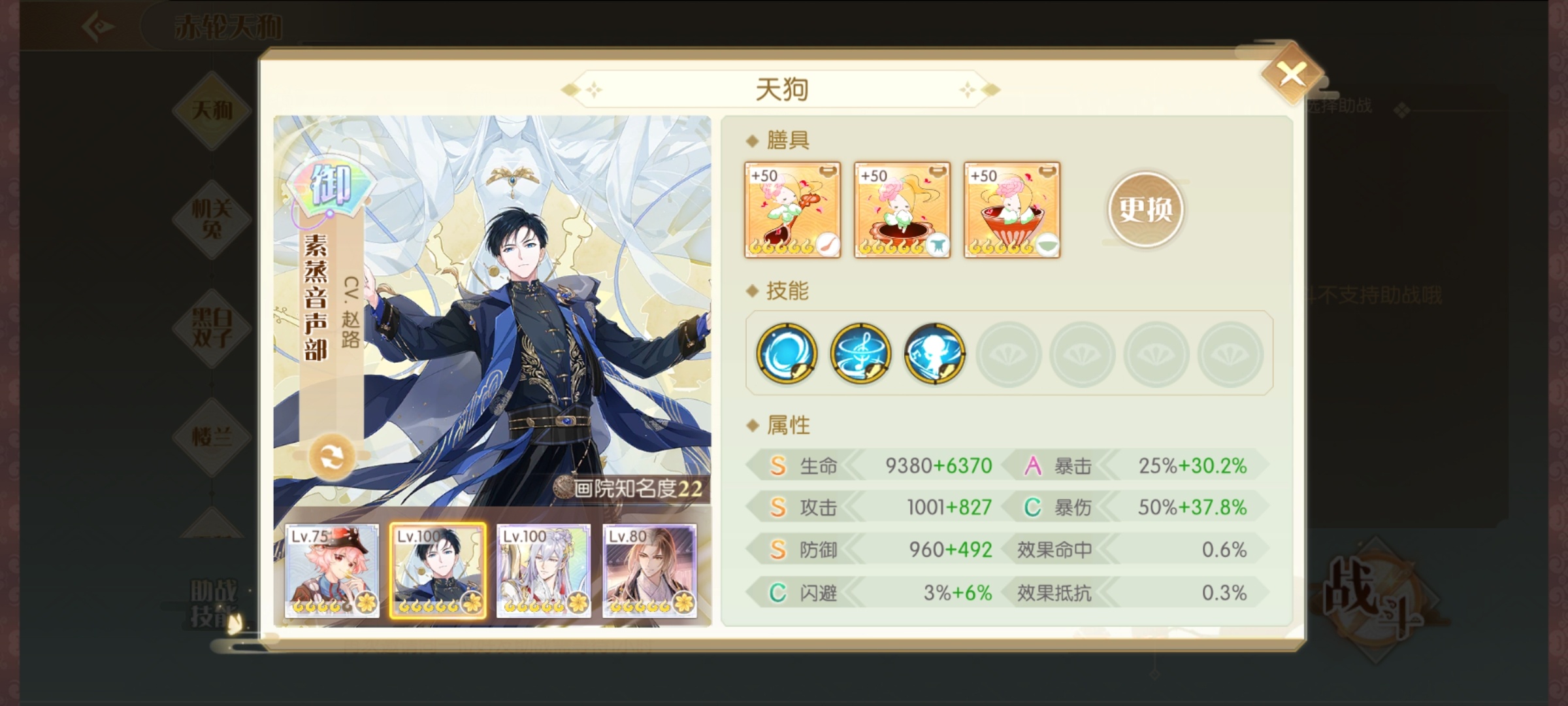This screenshot has height=706, width=1568.
Task: Select the Lv.100 dark-haired character thumbnail
Action: (x=438, y=571)
